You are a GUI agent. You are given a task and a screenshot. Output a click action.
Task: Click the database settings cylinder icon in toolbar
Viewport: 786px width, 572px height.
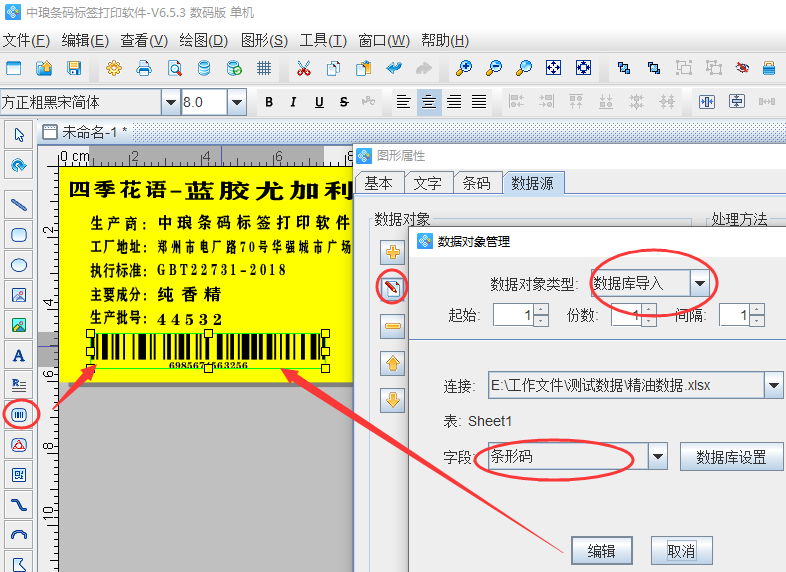(x=204, y=68)
